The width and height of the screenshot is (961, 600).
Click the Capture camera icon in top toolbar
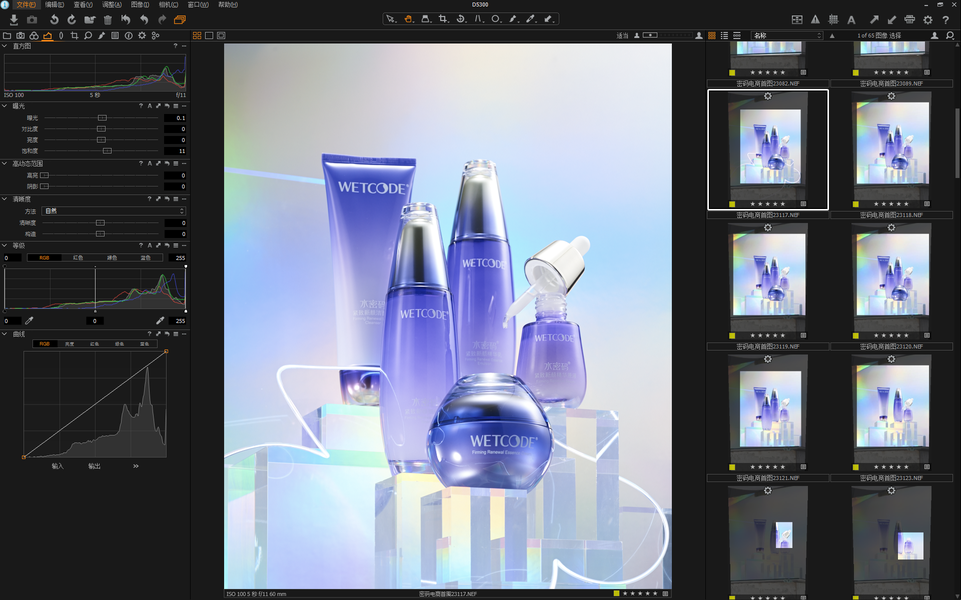32,20
